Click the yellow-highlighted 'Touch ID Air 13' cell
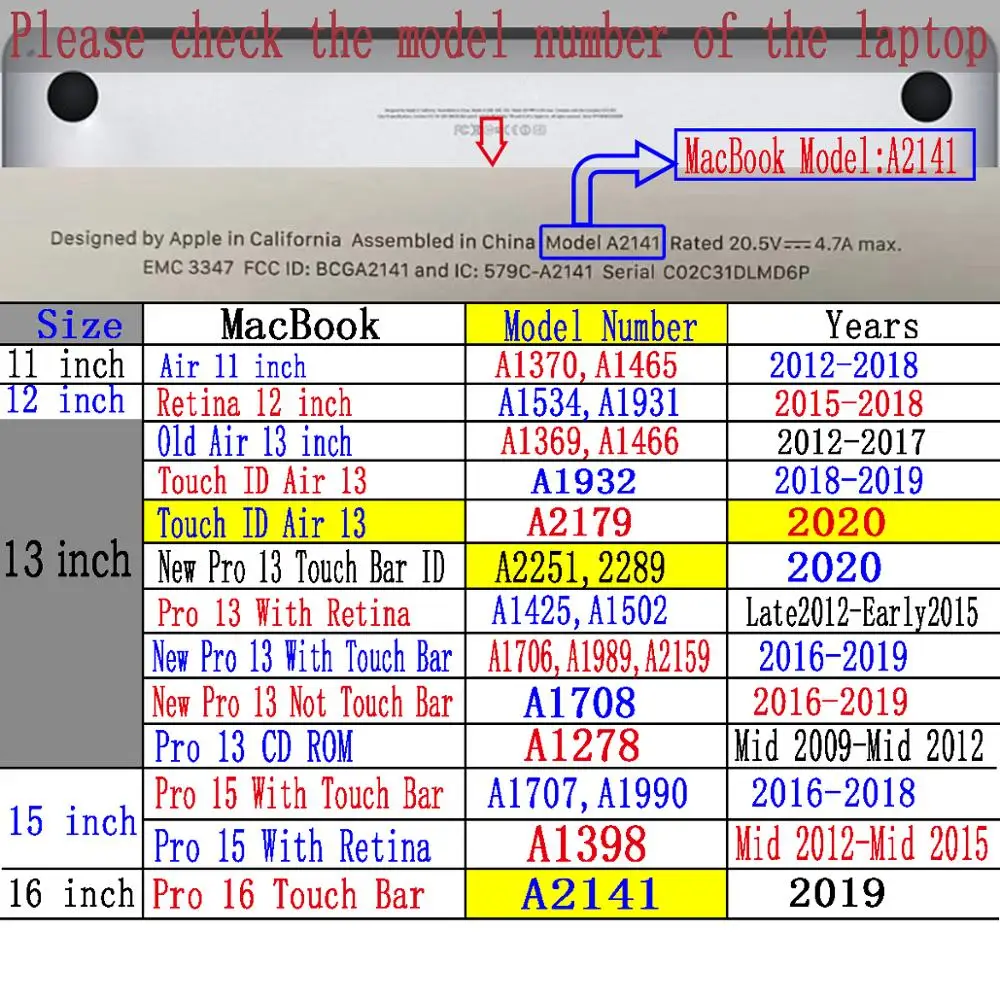 304,522
